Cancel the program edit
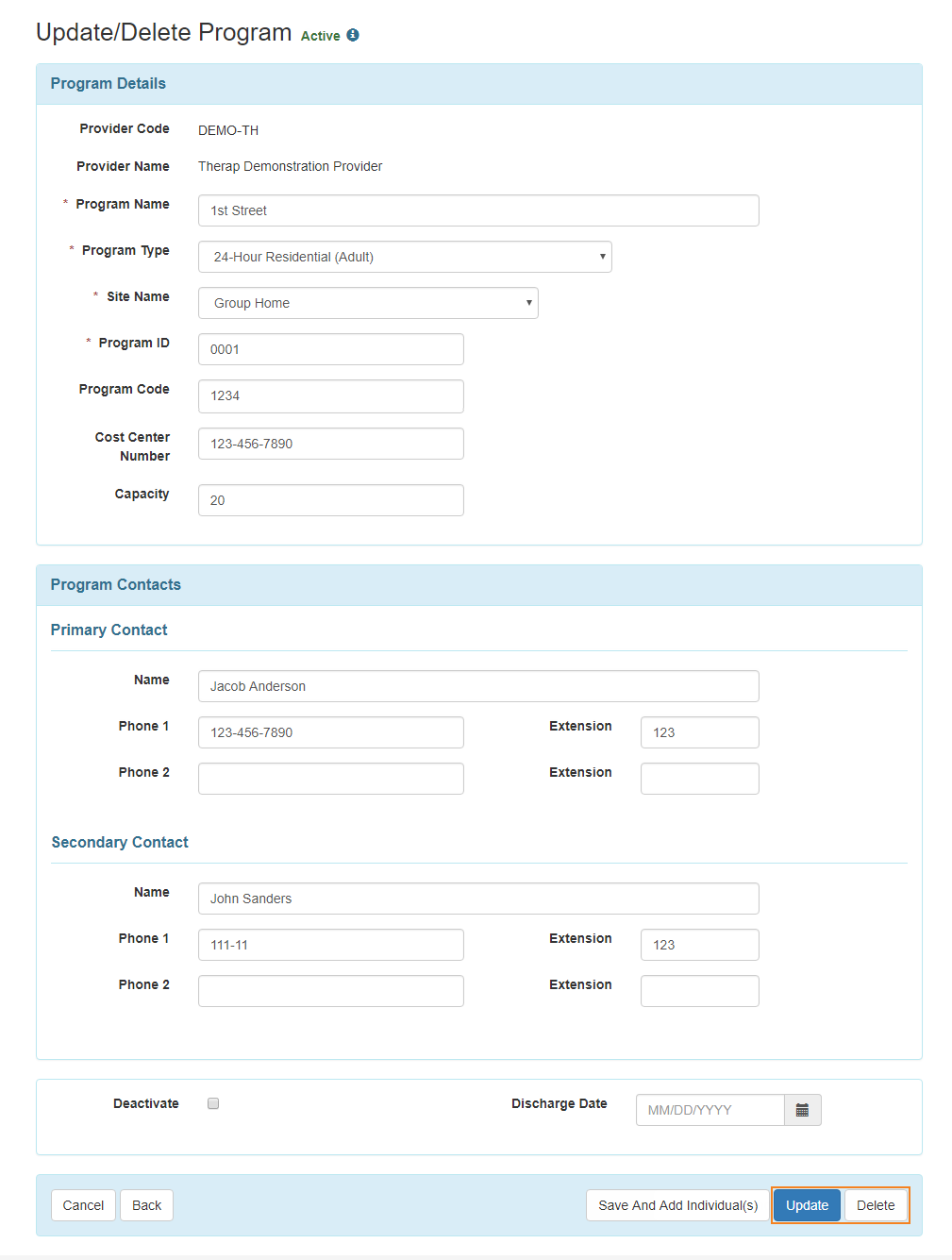This screenshot has height=1260, width=952. click(x=83, y=1205)
